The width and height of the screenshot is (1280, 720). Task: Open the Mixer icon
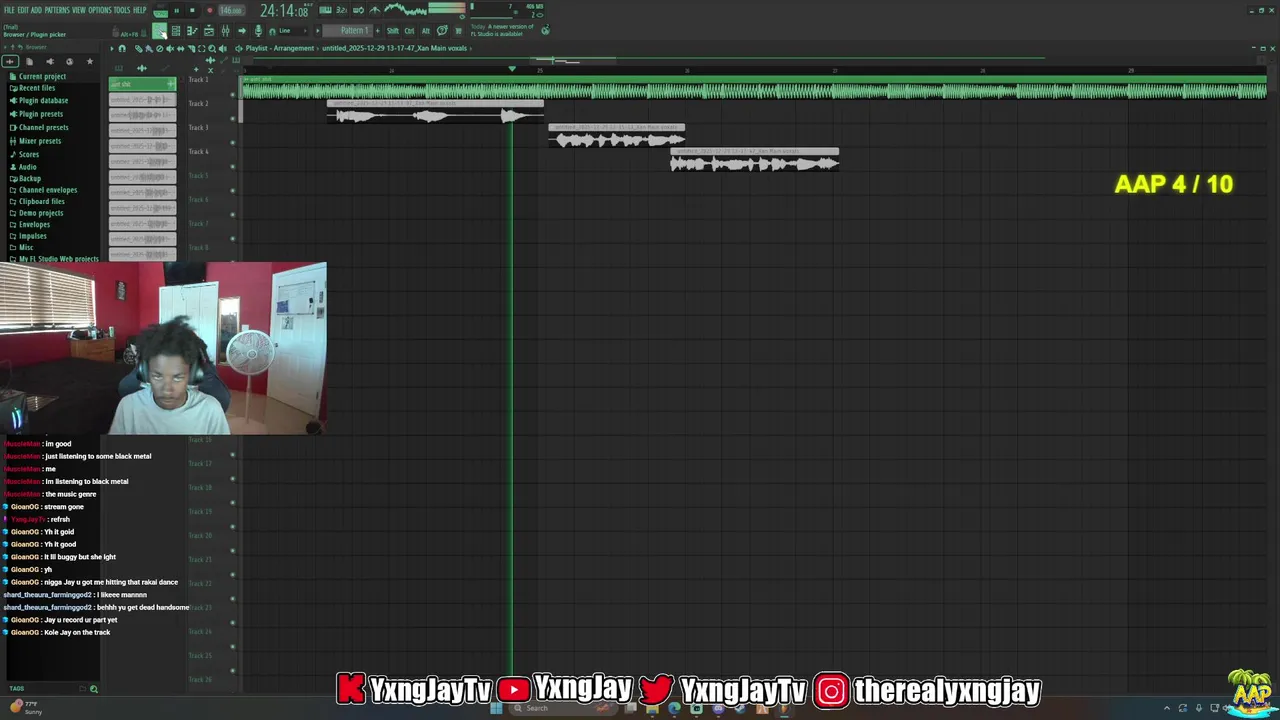tap(226, 31)
